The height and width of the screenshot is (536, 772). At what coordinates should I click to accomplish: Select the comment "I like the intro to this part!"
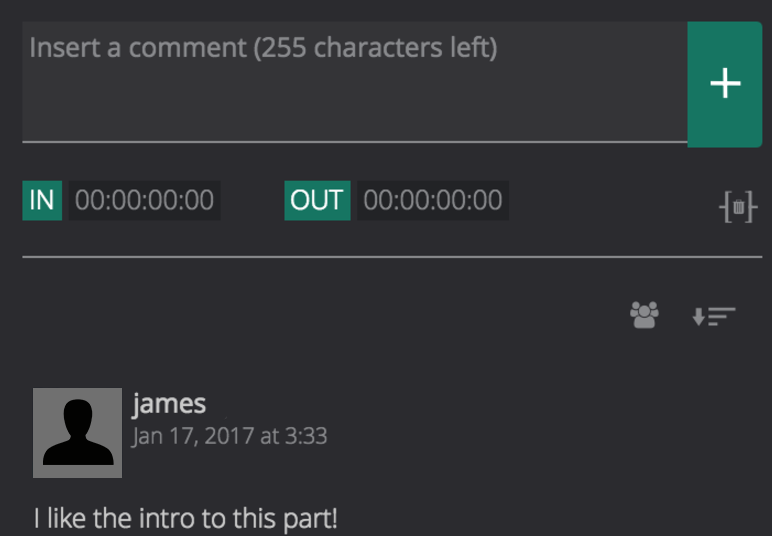click(185, 519)
